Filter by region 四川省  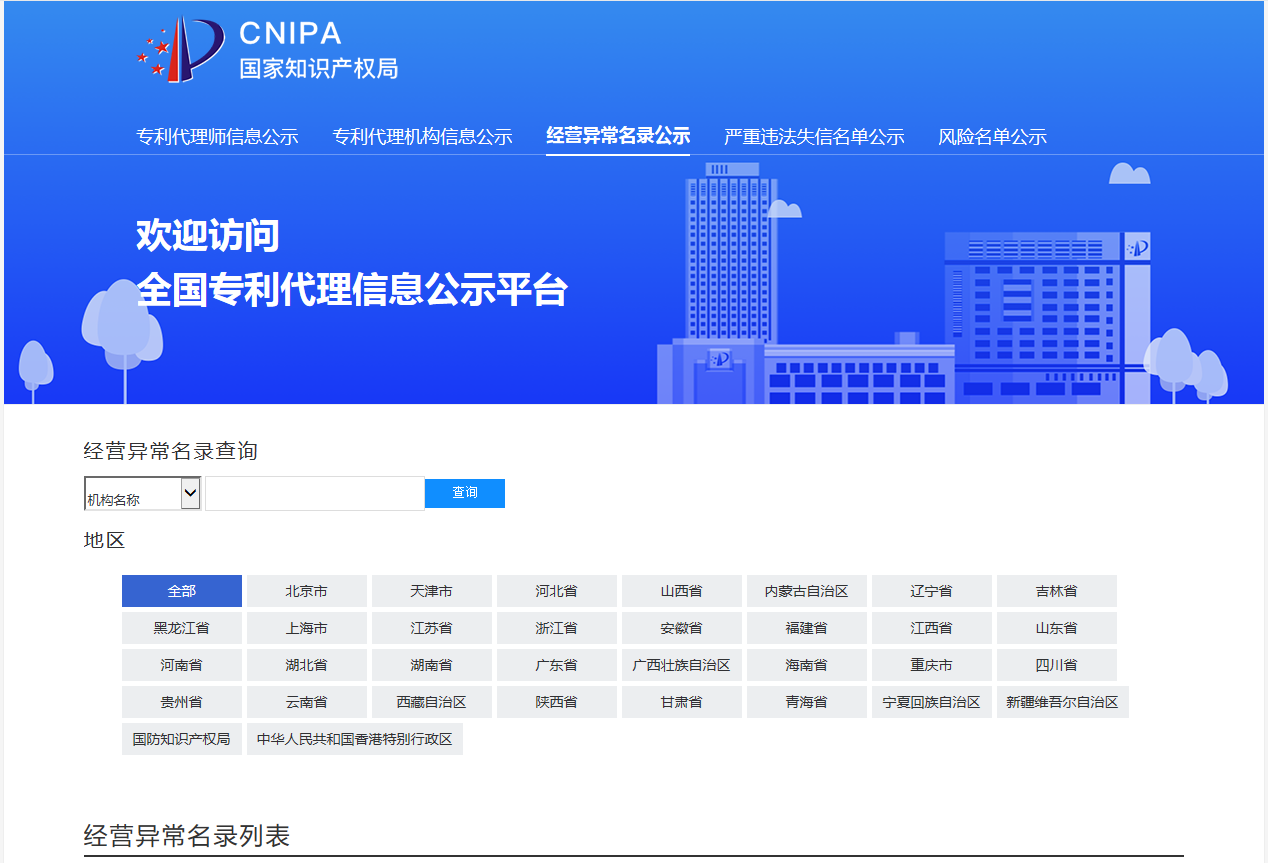pyautogui.click(x=1057, y=665)
